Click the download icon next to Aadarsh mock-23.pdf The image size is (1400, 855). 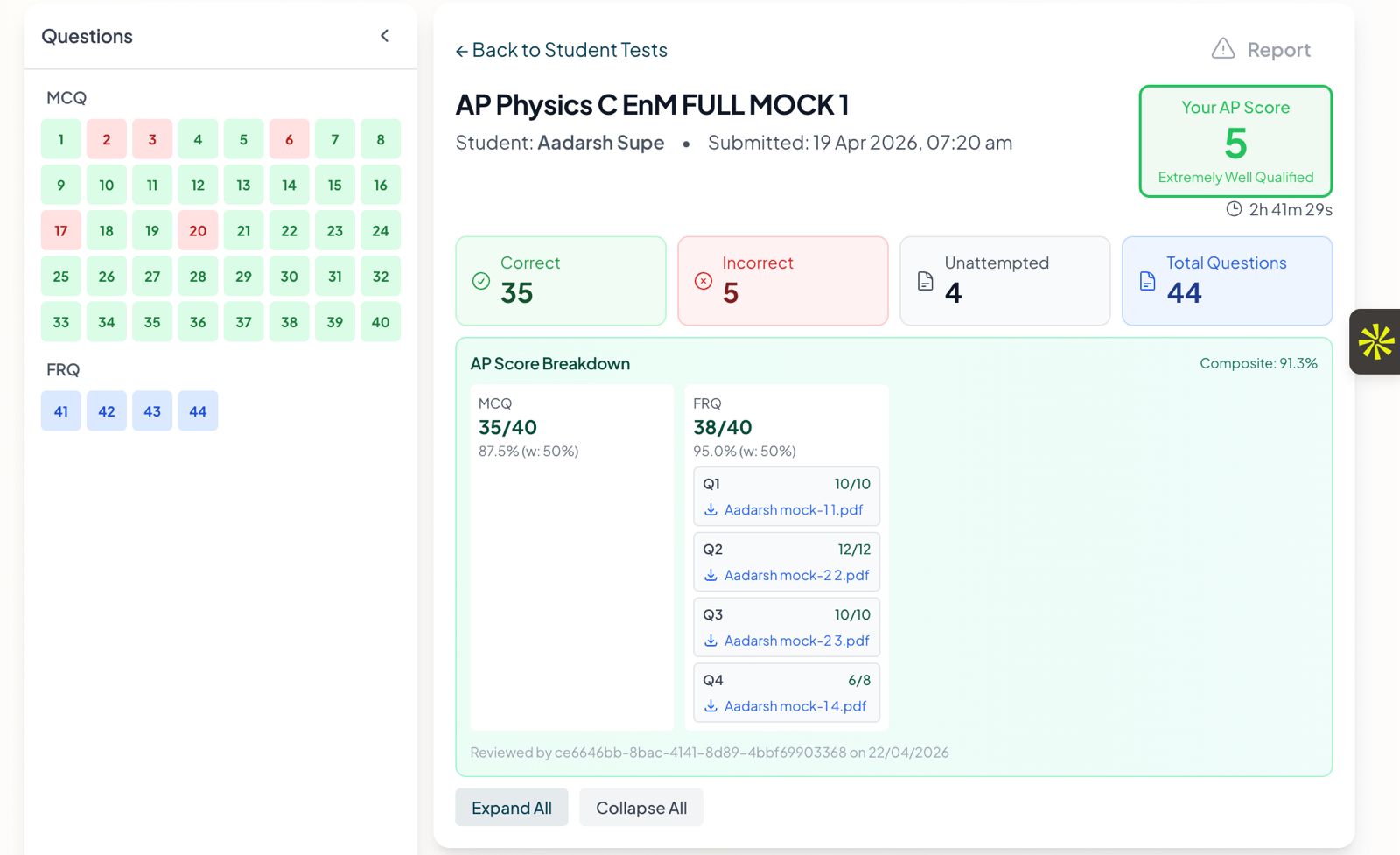click(710, 641)
